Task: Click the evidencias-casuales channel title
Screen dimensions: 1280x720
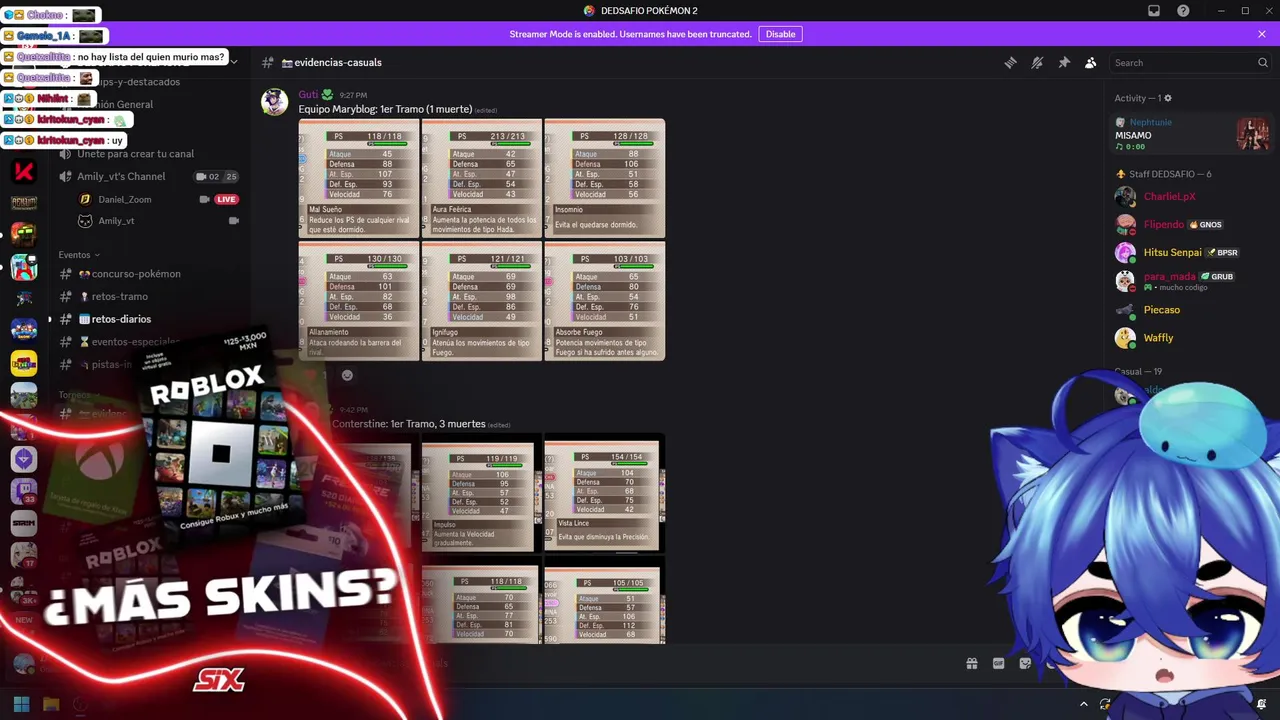Action: coord(337,62)
